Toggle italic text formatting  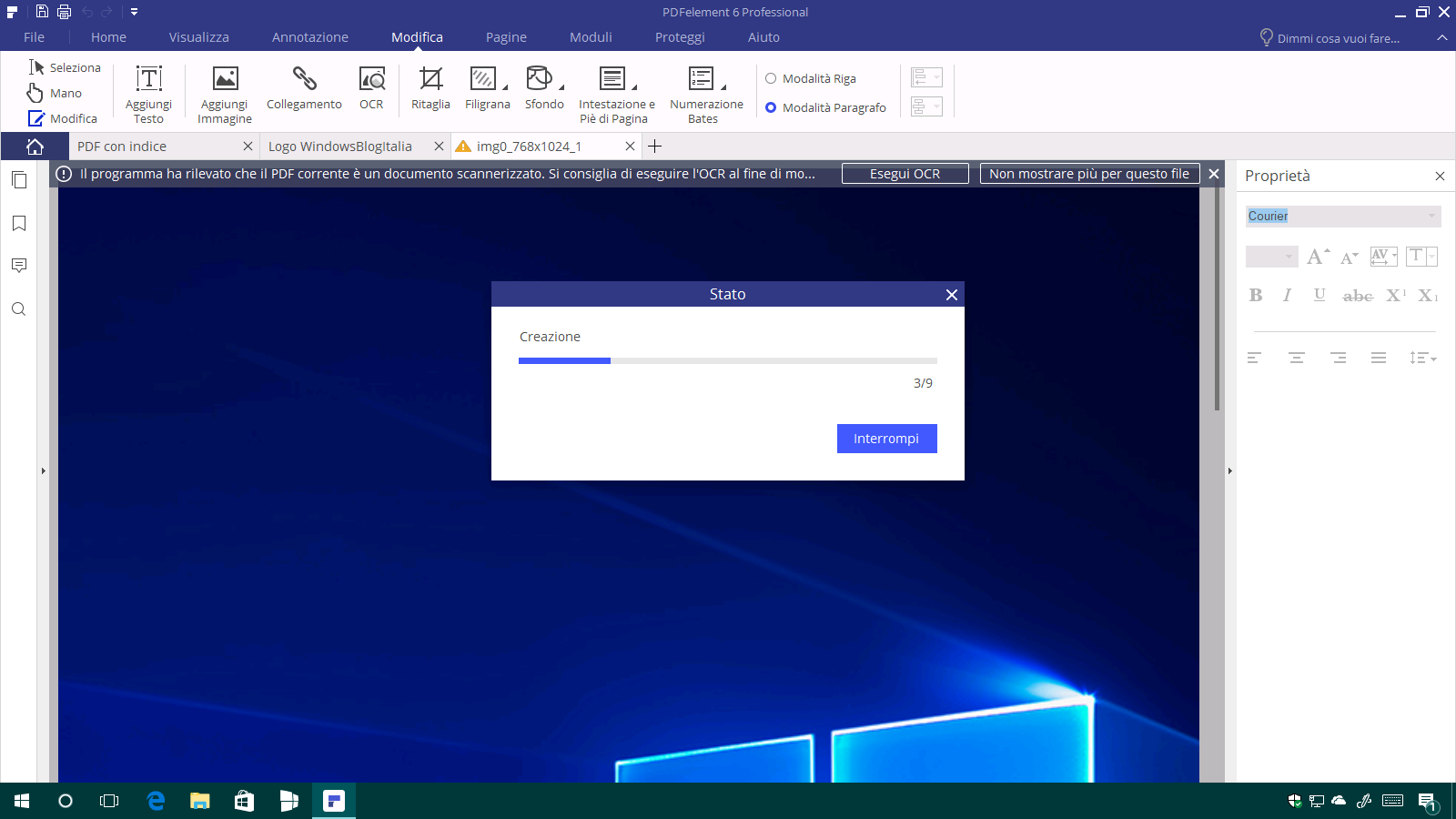(x=1287, y=295)
